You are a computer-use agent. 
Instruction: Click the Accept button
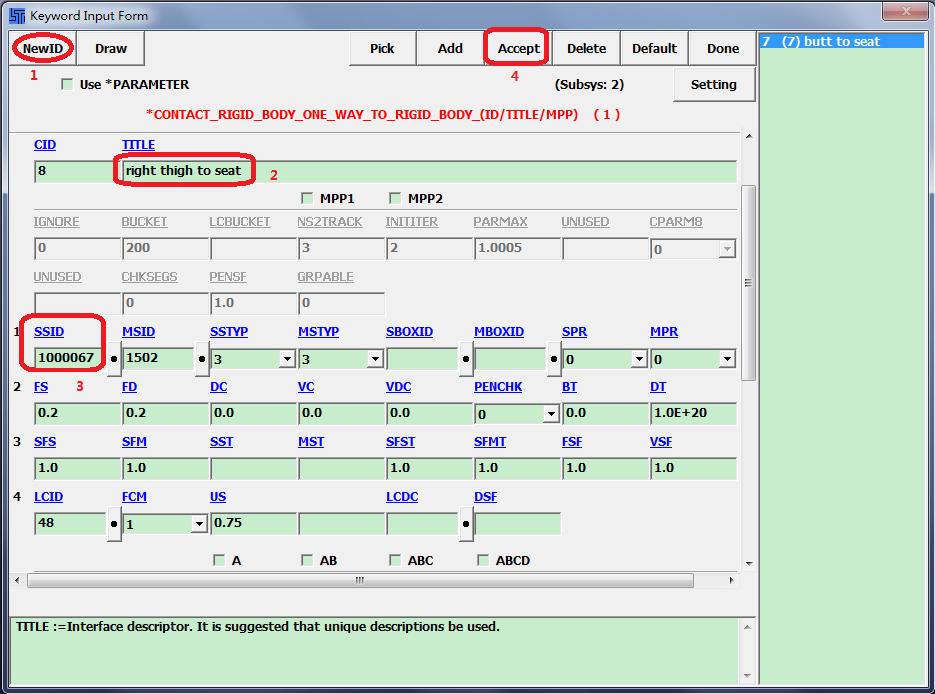tap(518, 48)
